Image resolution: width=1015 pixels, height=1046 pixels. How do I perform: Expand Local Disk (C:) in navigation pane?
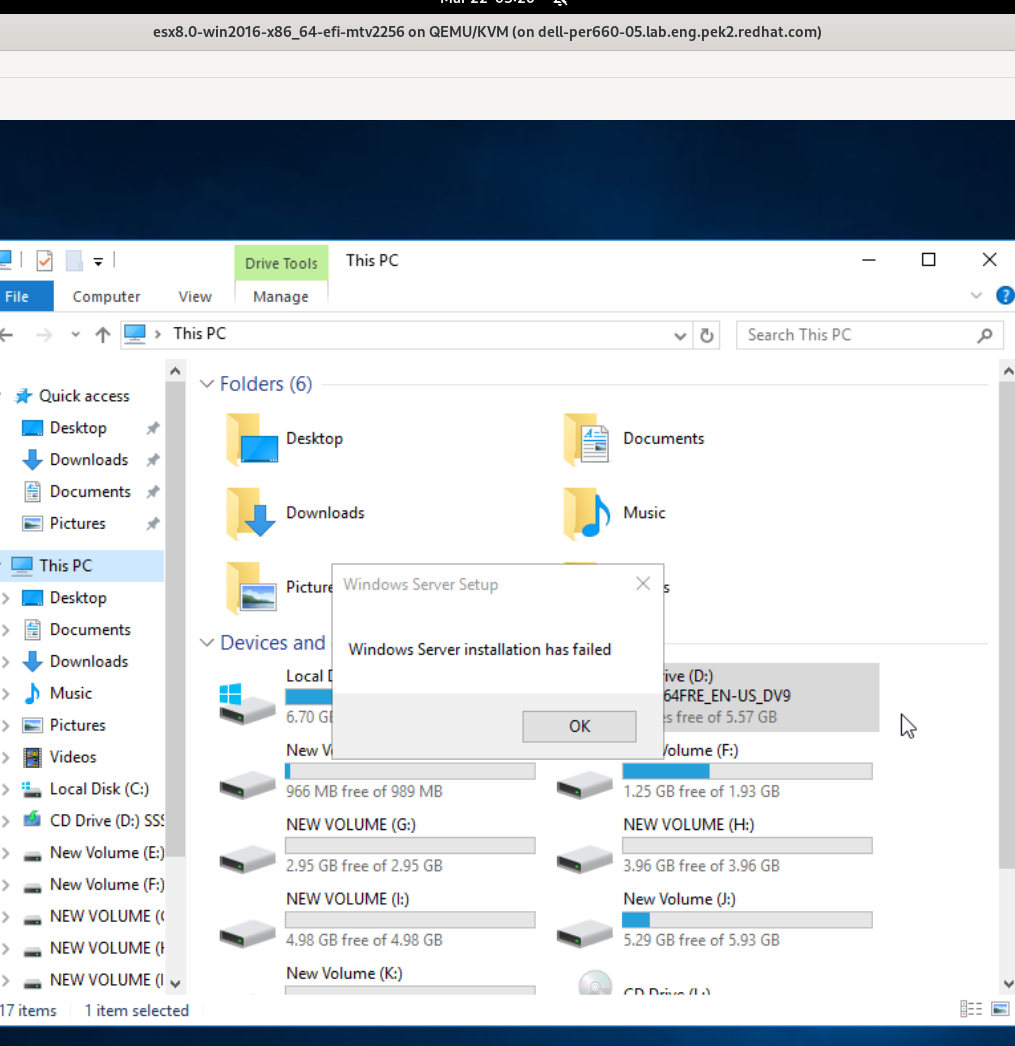6,789
